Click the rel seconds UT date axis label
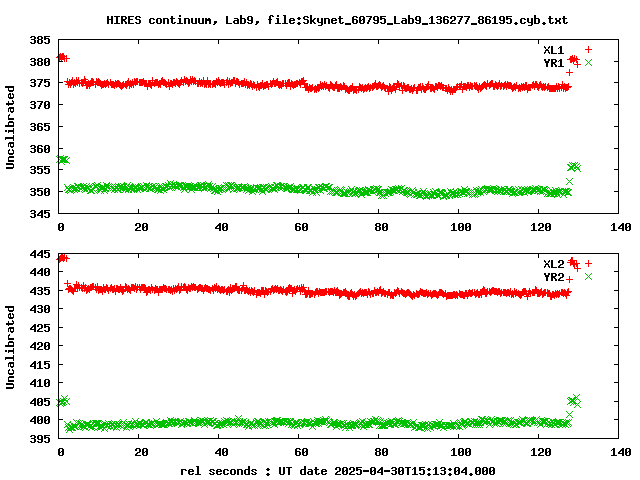The width and height of the screenshot is (640, 480). click(x=338, y=471)
